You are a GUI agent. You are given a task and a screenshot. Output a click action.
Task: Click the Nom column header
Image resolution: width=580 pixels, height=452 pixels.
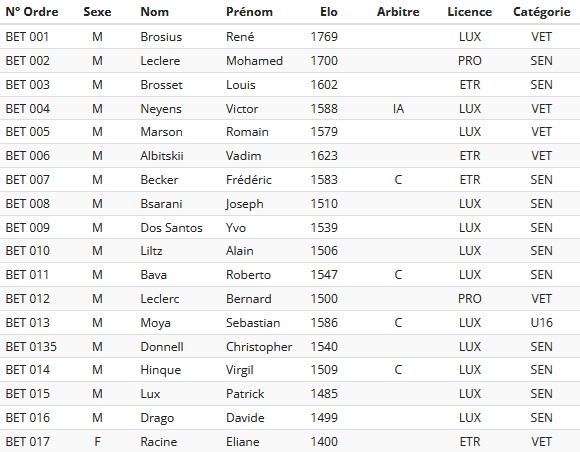[x=155, y=12]
